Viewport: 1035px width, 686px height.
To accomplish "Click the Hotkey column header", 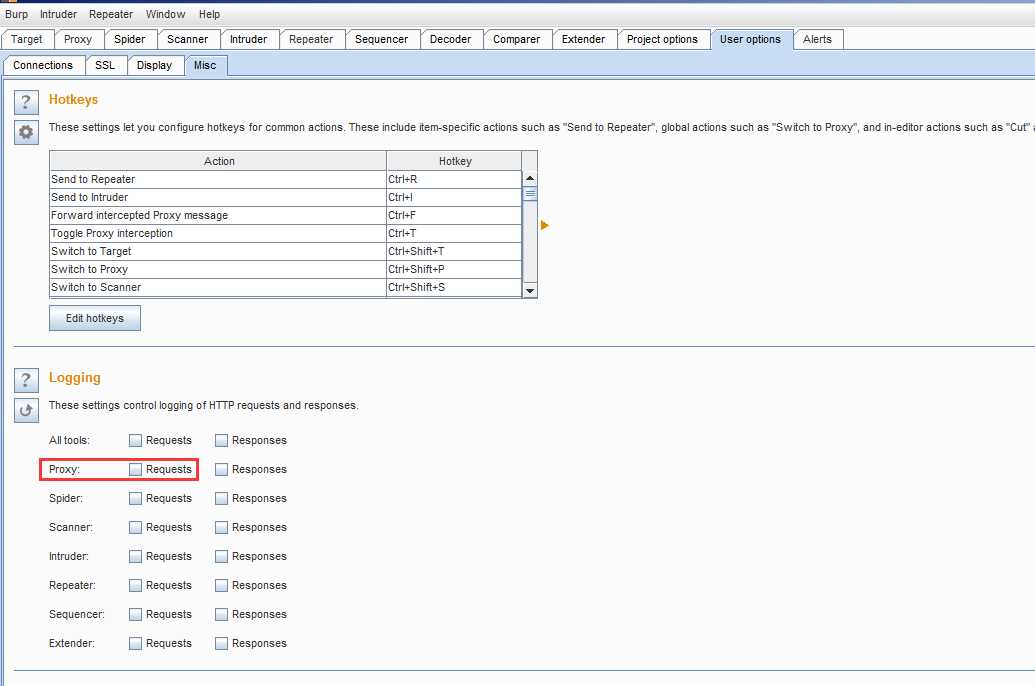I will [x=455, y=161].
